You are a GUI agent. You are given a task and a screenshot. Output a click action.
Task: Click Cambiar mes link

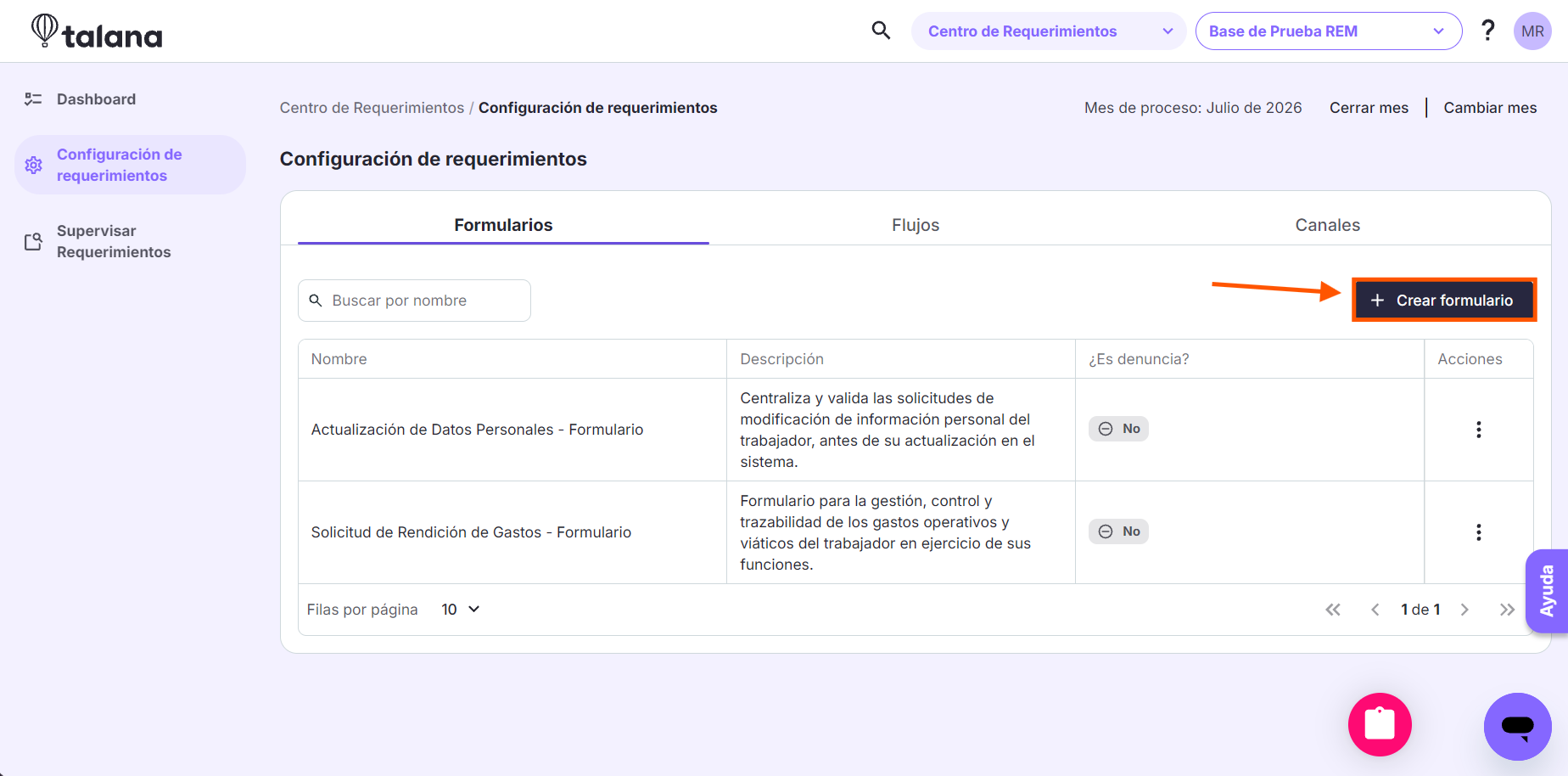tap(1490, 108)
